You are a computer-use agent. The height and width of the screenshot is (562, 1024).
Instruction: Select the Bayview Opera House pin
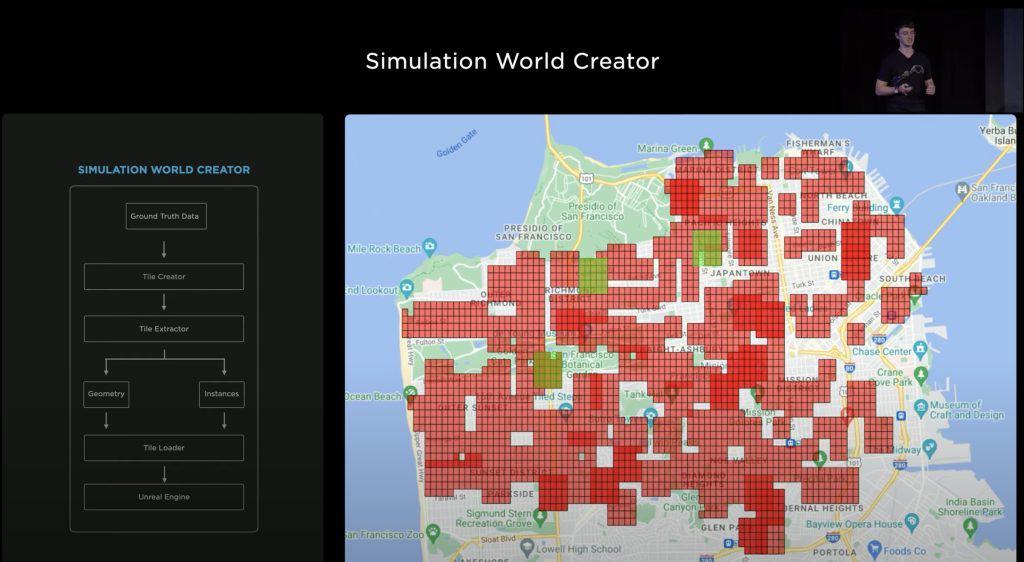[x=912, y=522]
